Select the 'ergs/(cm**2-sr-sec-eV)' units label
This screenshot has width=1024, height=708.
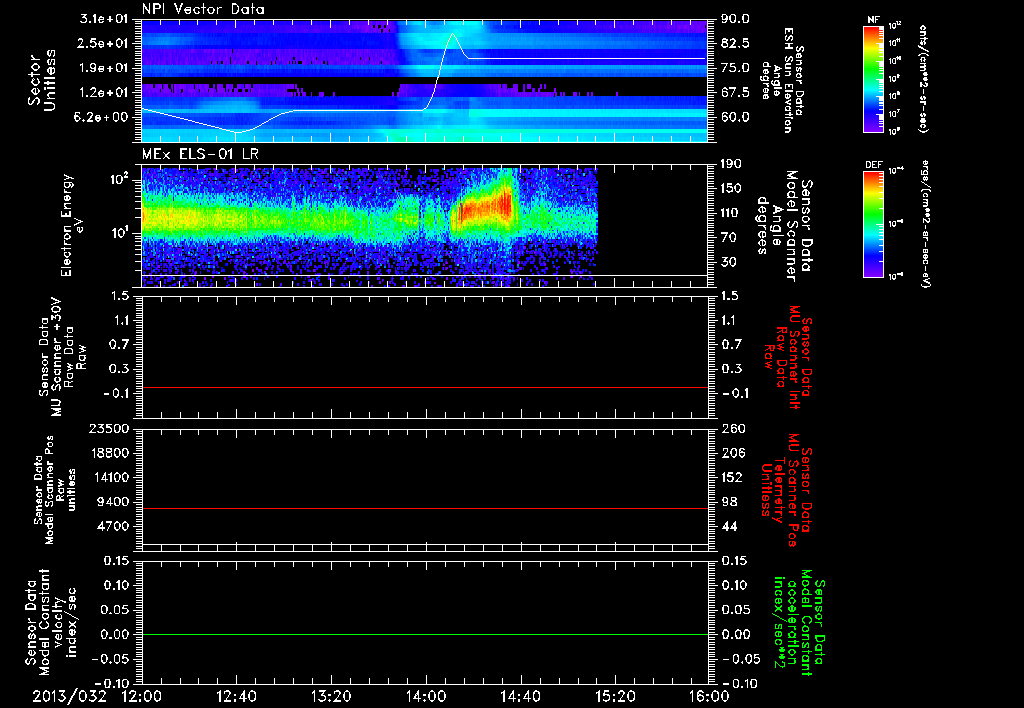tap(924, 224)
